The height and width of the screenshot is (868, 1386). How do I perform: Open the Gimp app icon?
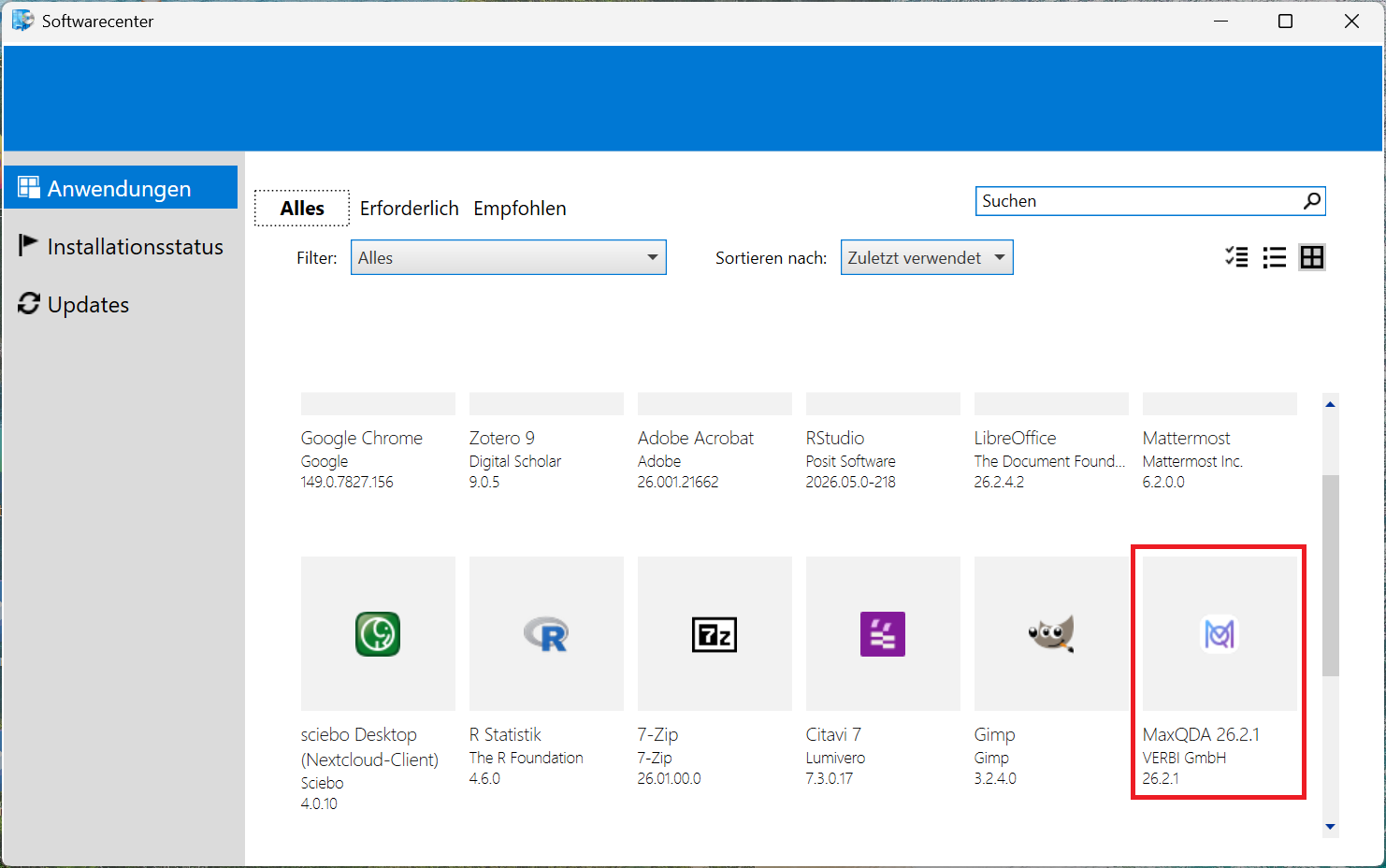coord(1051,634)
